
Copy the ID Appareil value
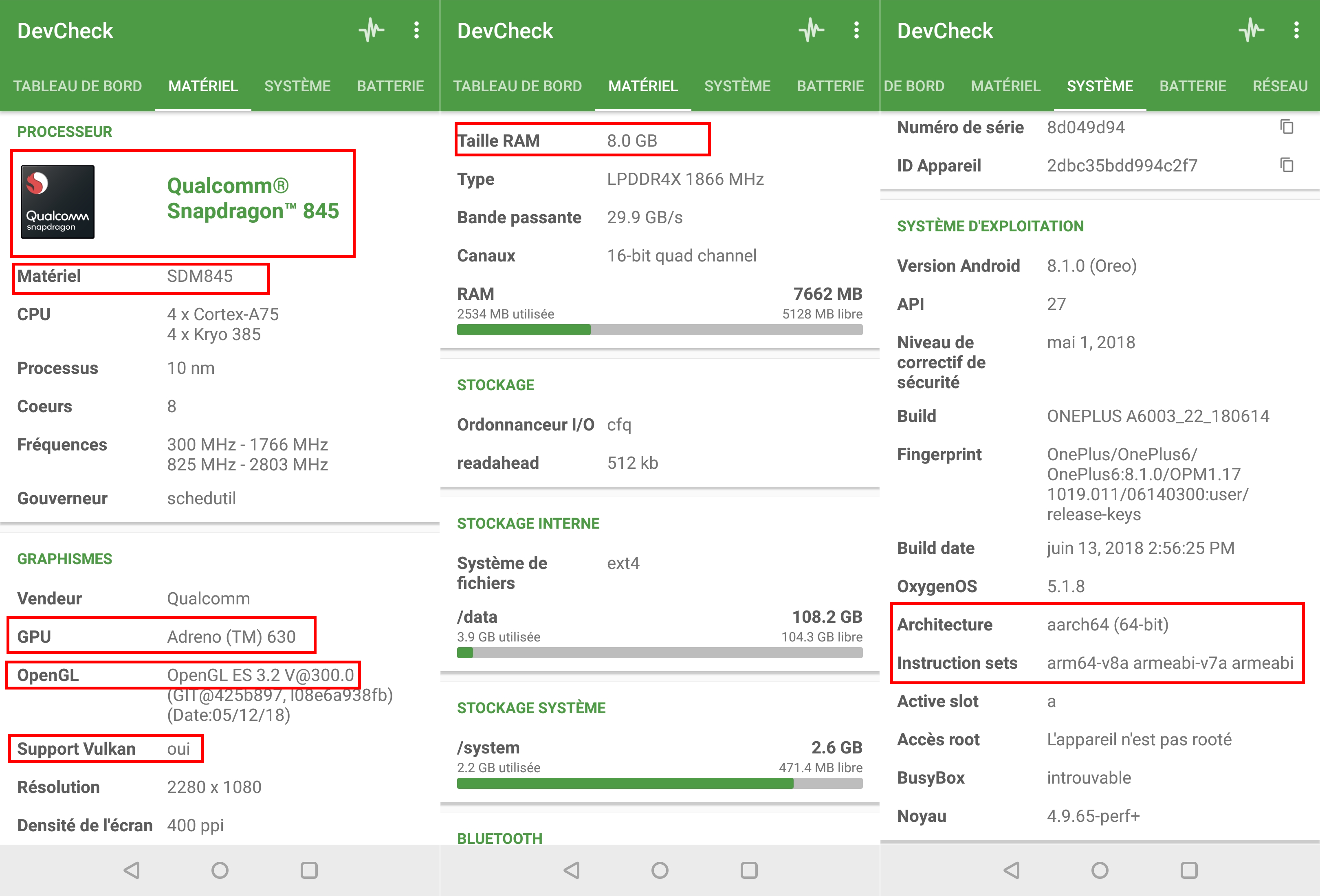pos(1287,165)
